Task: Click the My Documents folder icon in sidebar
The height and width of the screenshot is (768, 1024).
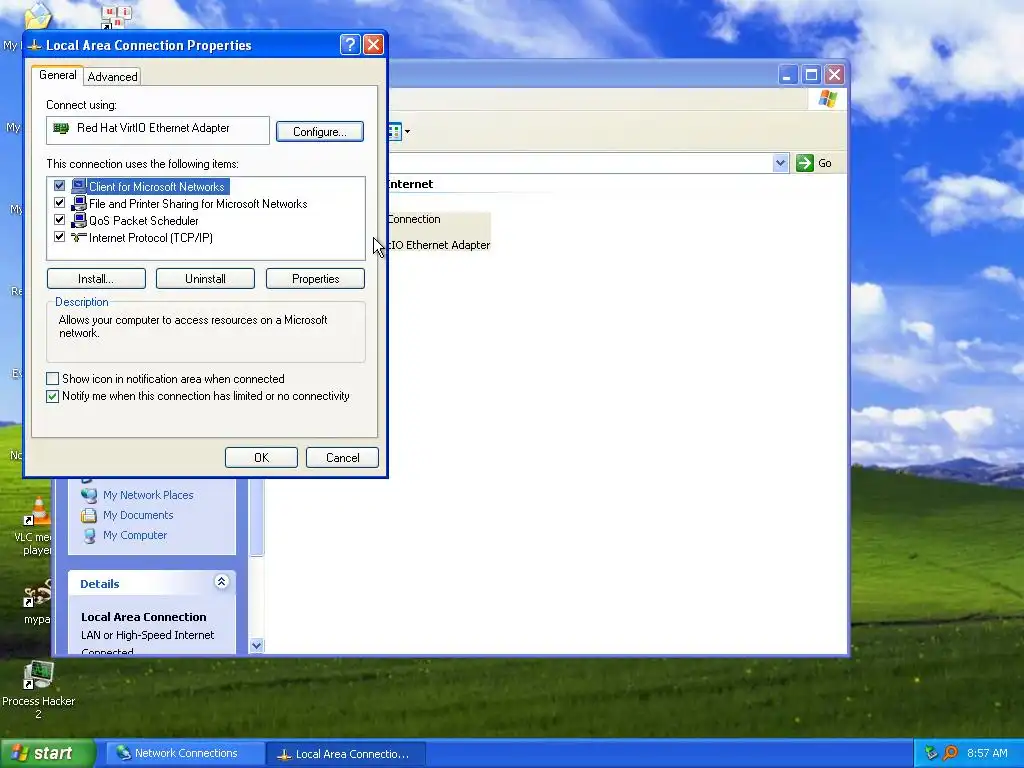Action: click(89, 515)
